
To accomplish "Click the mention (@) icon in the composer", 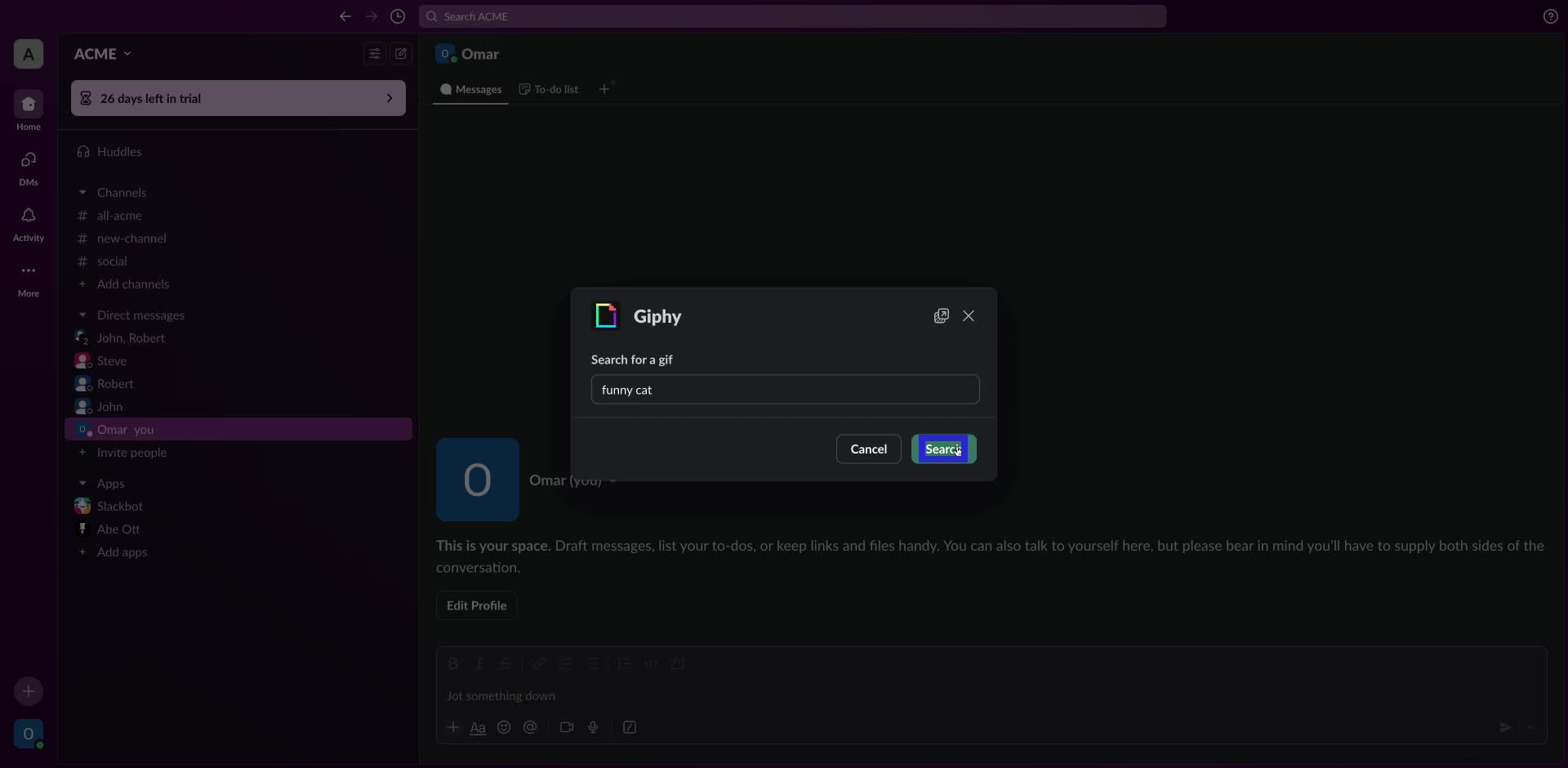I will pyautogui.click(x=531, y=727).
